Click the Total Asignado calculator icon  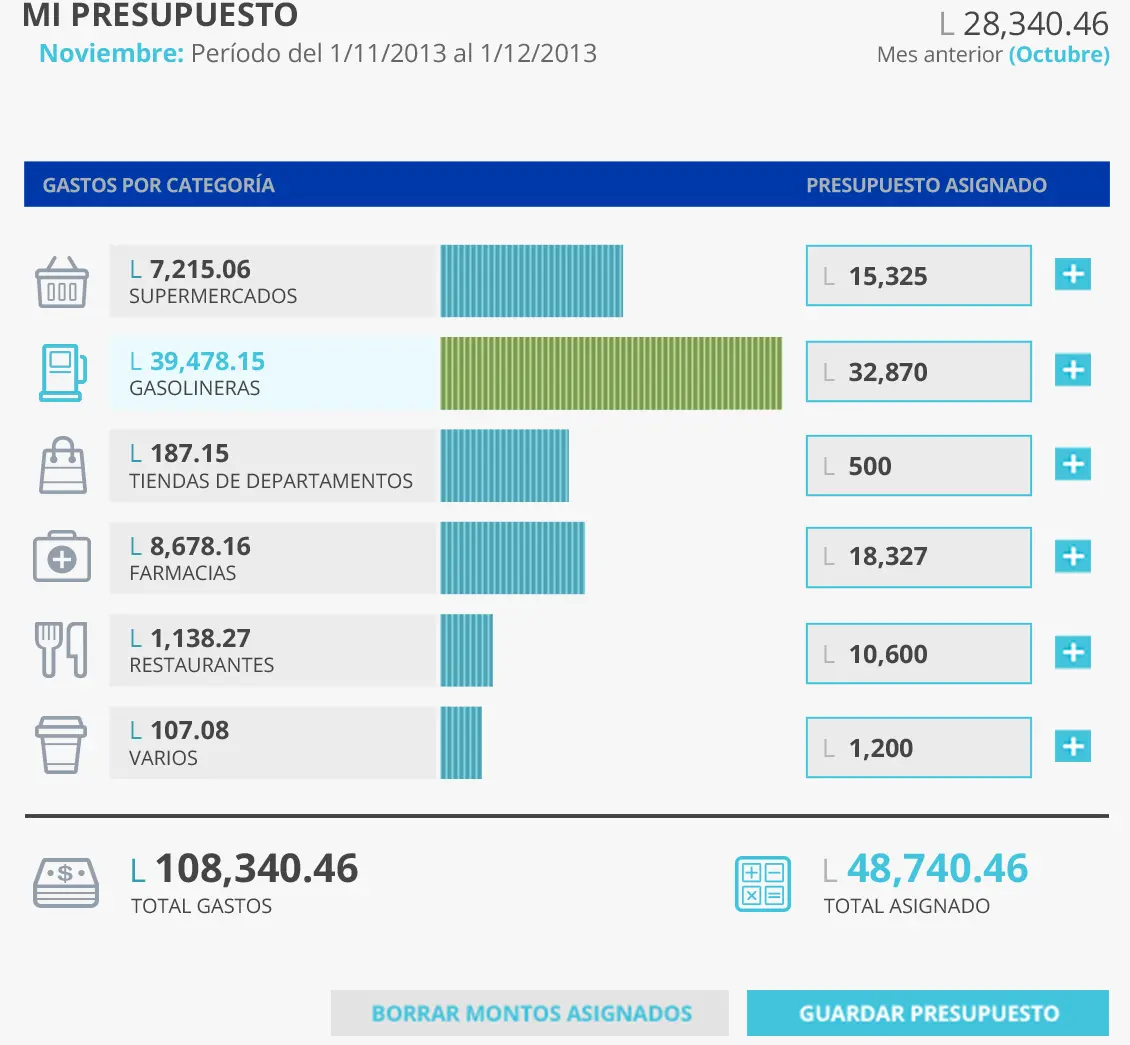(763, 883)
